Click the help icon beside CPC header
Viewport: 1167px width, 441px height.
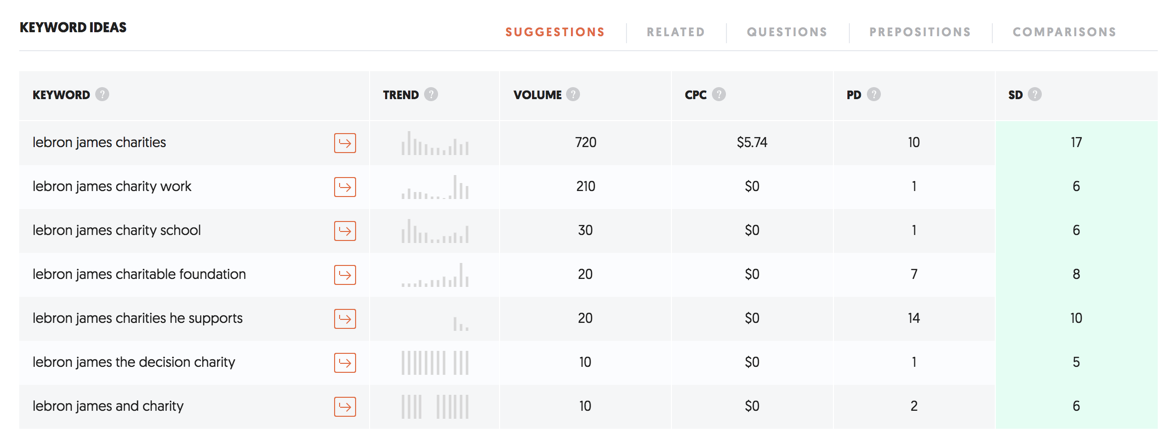click(719, 95)
